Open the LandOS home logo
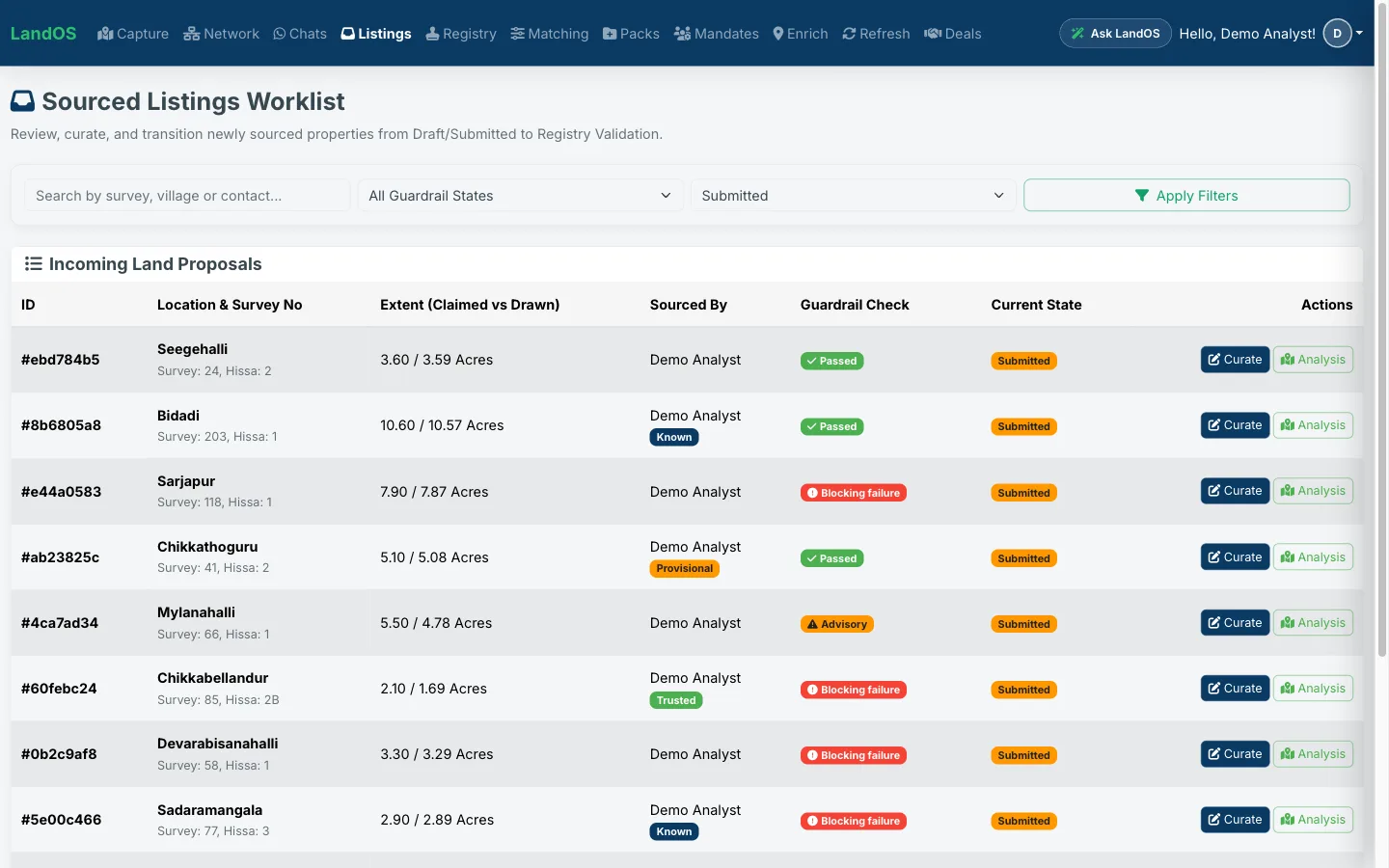The width and height of the screenshot is (1389, 868). [43, 34]
